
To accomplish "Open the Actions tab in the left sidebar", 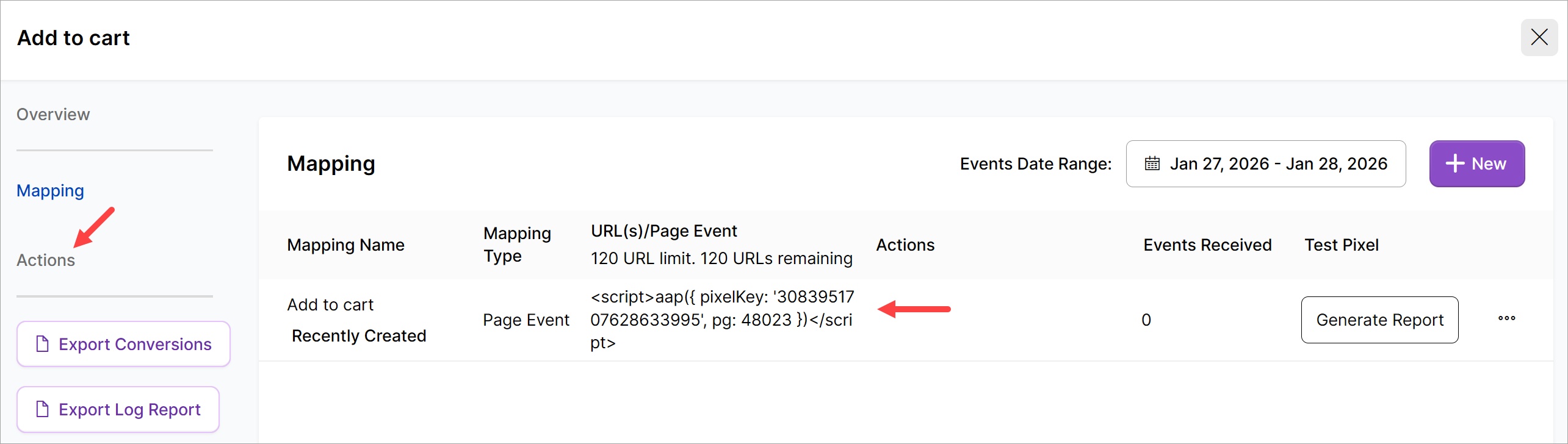I will [x=46, y=260].
